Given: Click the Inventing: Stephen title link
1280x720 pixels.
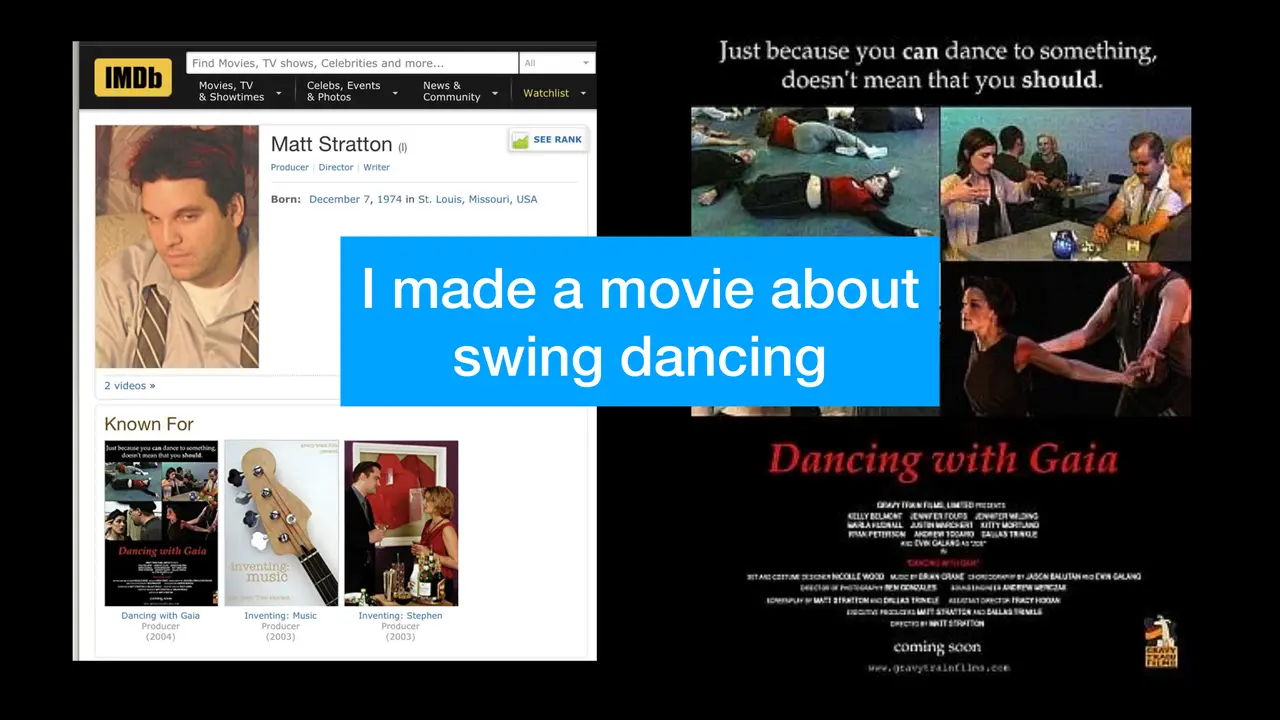Looking at the screenshot, I should (401, 616).
